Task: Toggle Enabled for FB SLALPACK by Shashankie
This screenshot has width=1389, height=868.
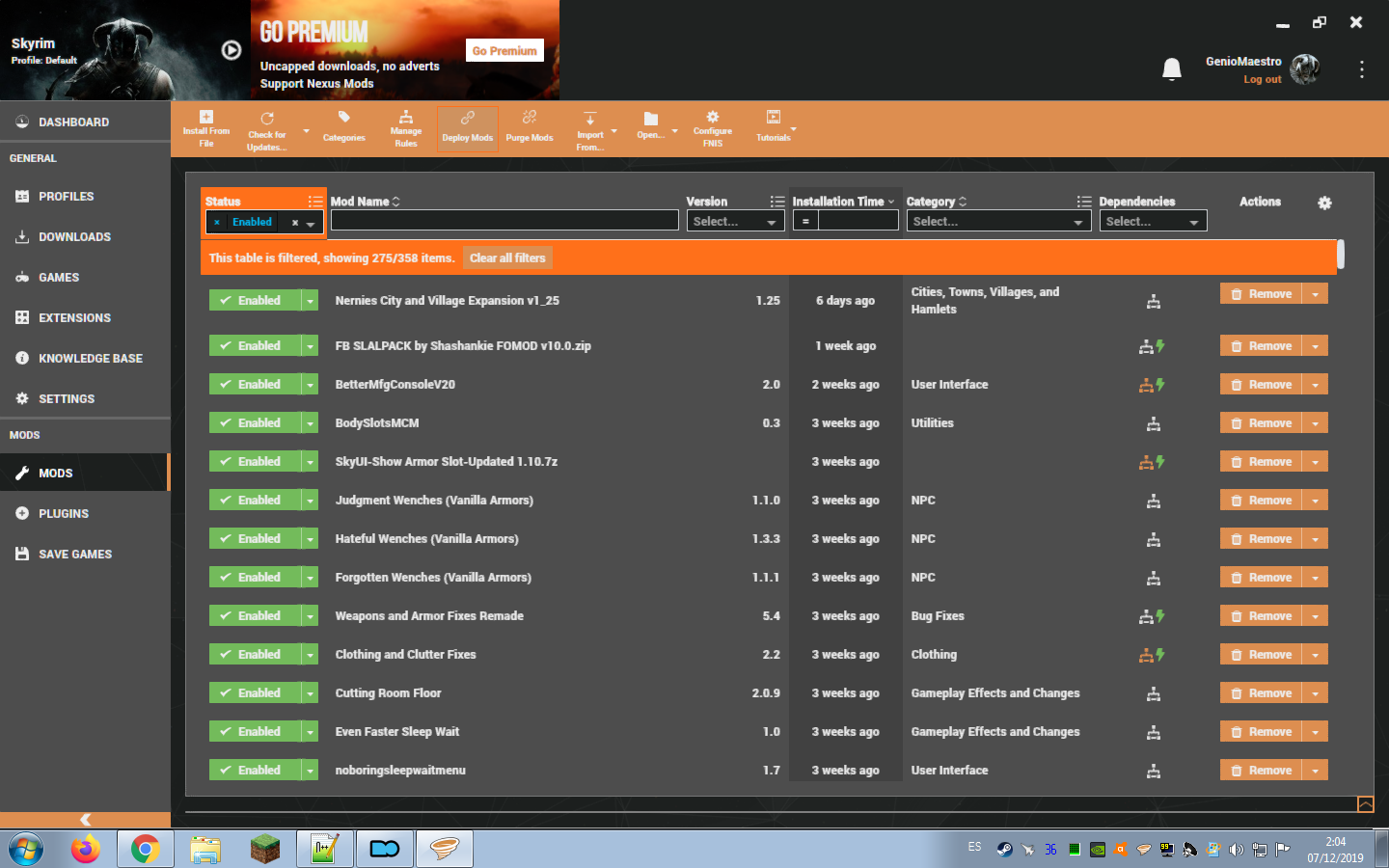Action: pos(255,346)
